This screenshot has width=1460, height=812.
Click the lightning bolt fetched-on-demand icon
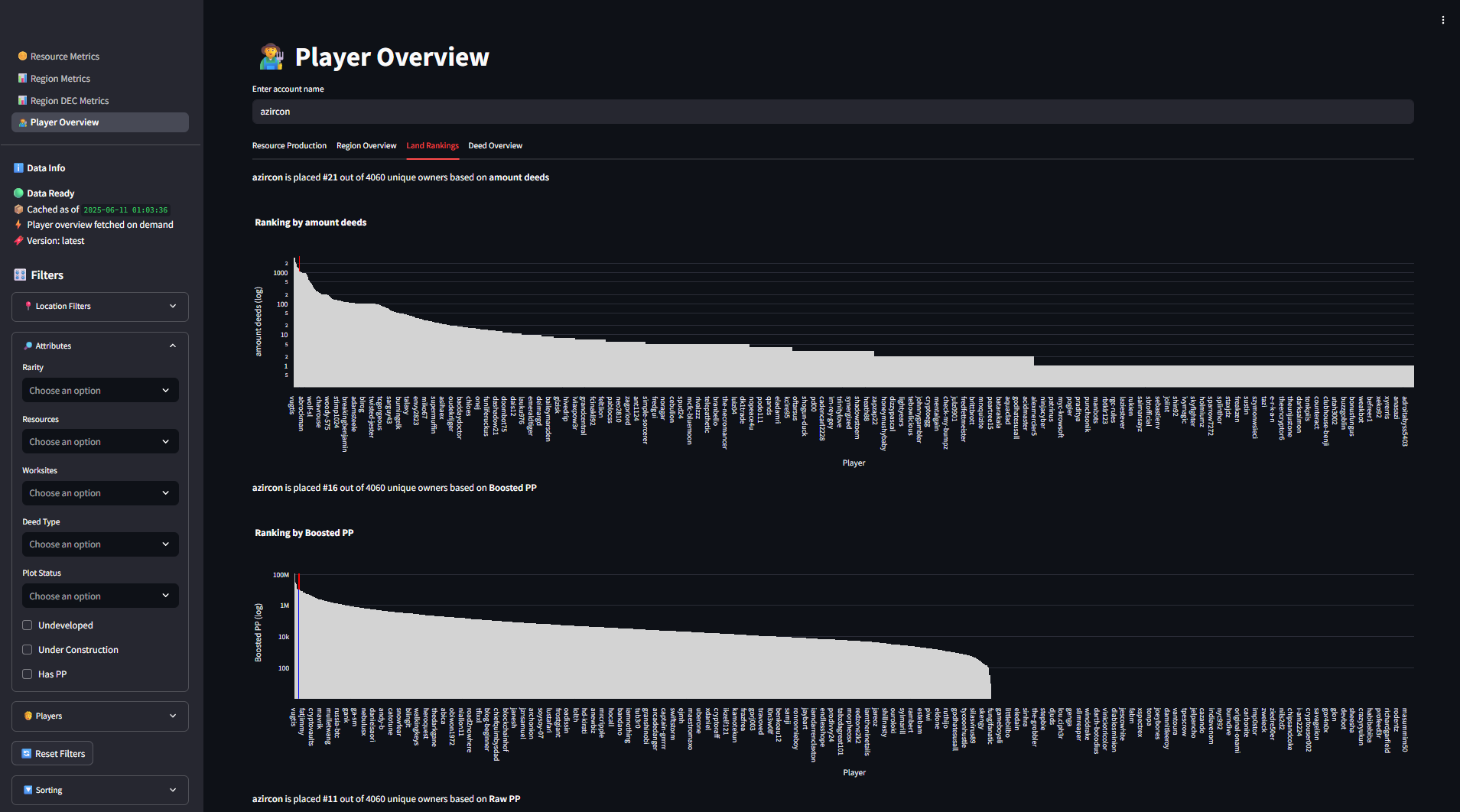point(19,225)
